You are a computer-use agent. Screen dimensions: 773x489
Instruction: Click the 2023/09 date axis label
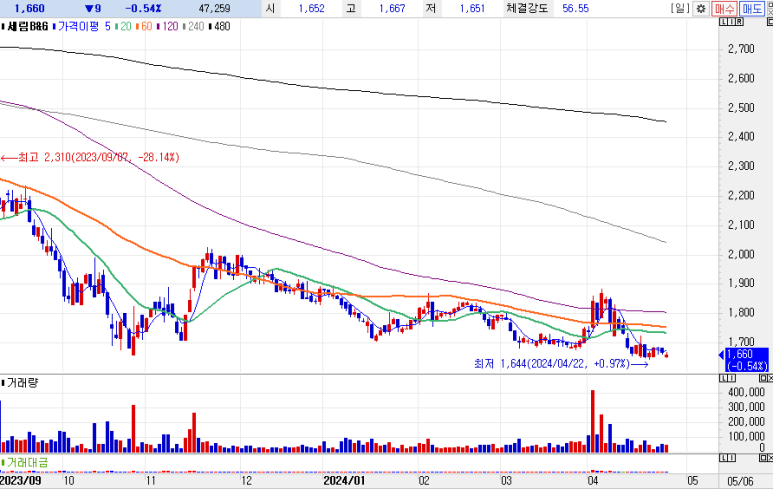click(21, 481)
